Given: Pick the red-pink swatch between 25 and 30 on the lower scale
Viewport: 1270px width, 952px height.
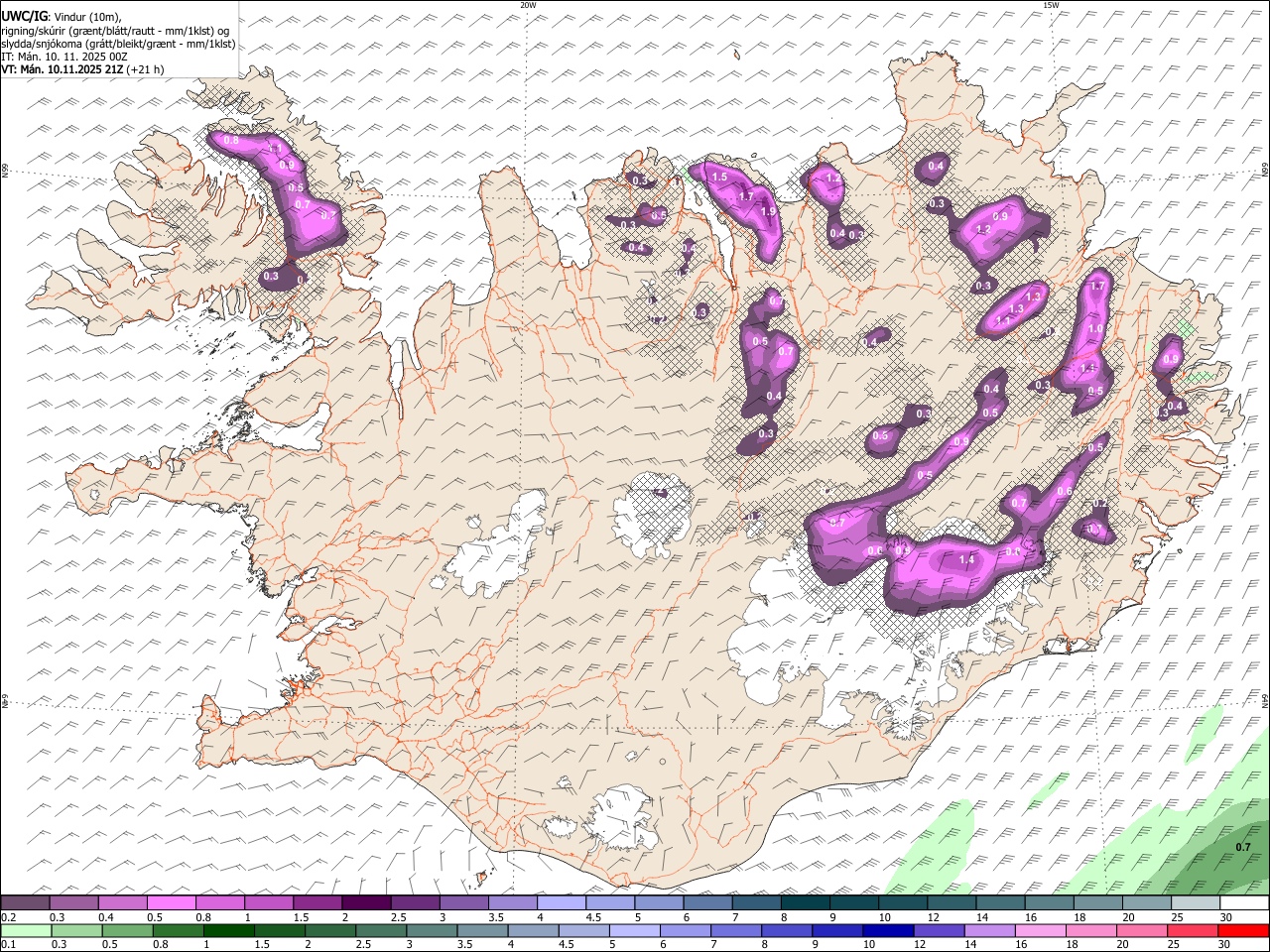Looking at the screenshot, I should pyautogui.click(x=1192, y=931).
